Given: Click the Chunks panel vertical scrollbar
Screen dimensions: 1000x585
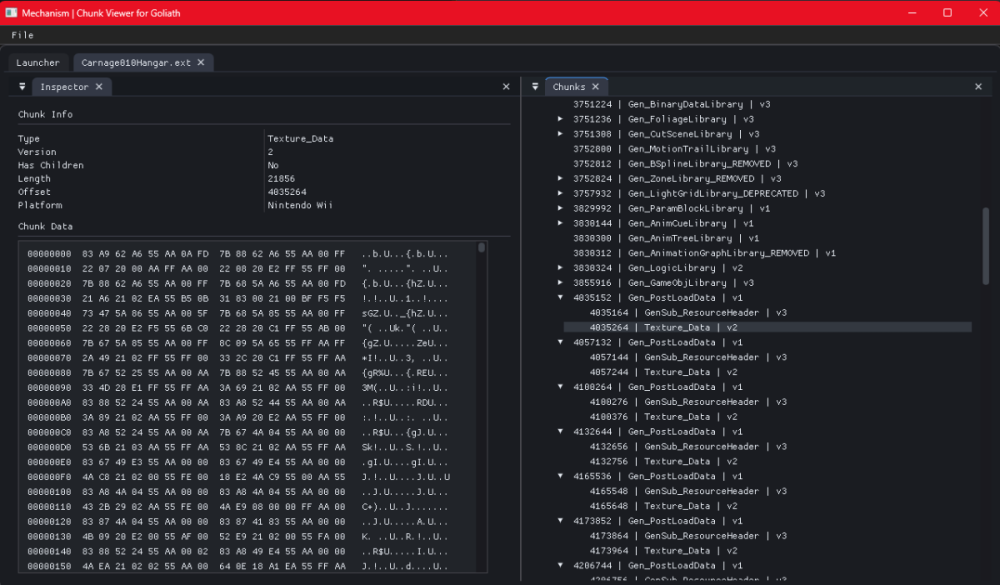Looking at the screenshot, I should (x=986, y=246).
